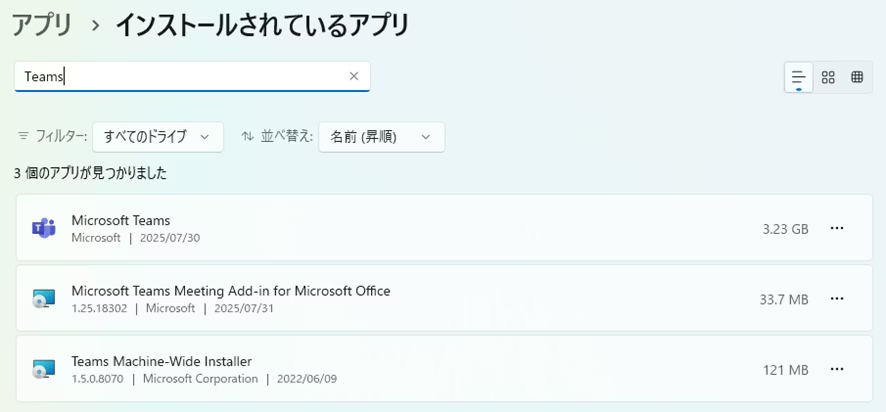Select Teams Machine-Wide Installer name

(x=162, y=361)
